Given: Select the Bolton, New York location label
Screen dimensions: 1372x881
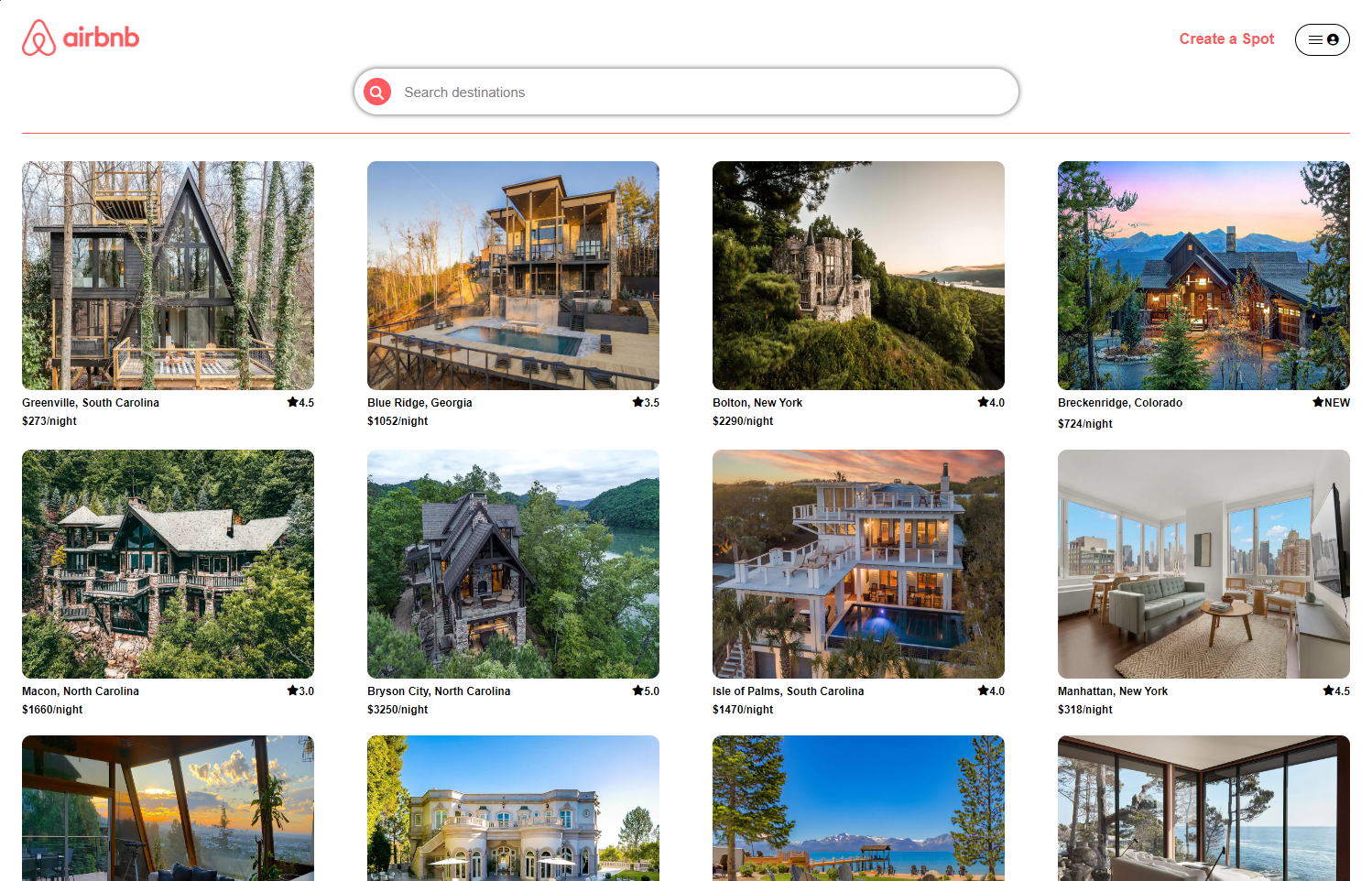Looking at the screenshot, I should pos(757,402).
